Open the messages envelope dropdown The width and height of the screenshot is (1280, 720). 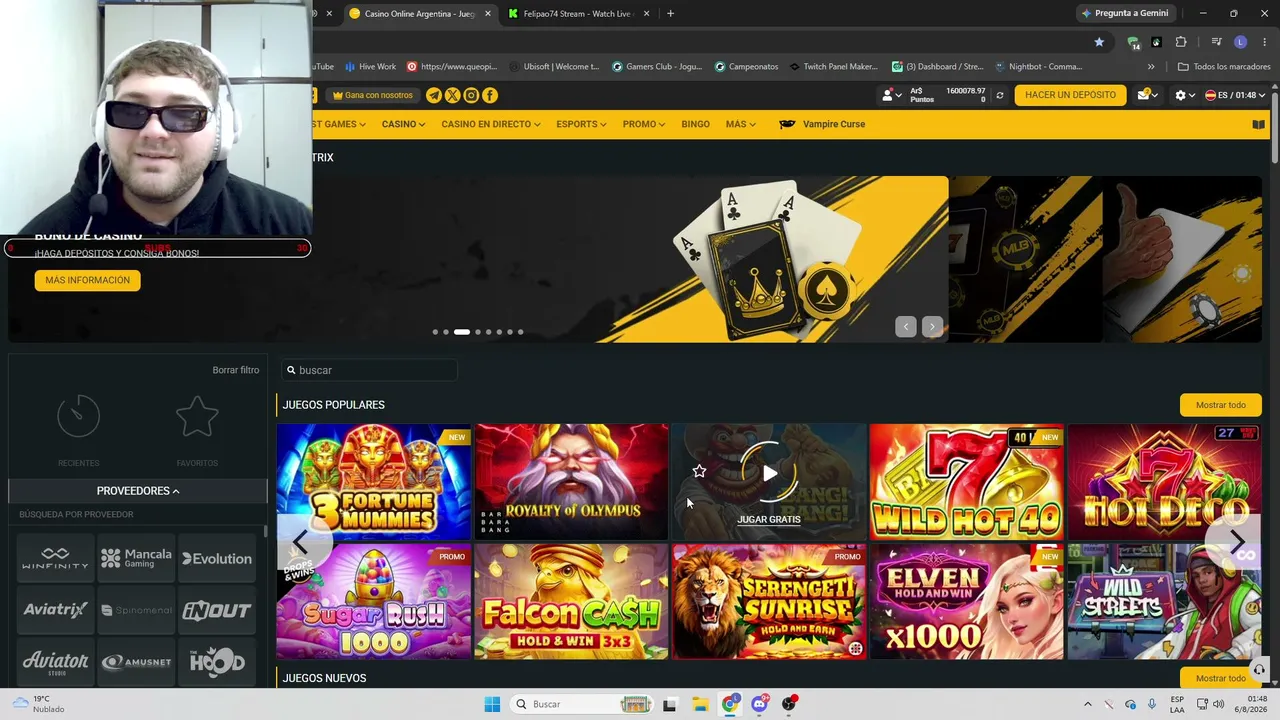click(1148, 95)
